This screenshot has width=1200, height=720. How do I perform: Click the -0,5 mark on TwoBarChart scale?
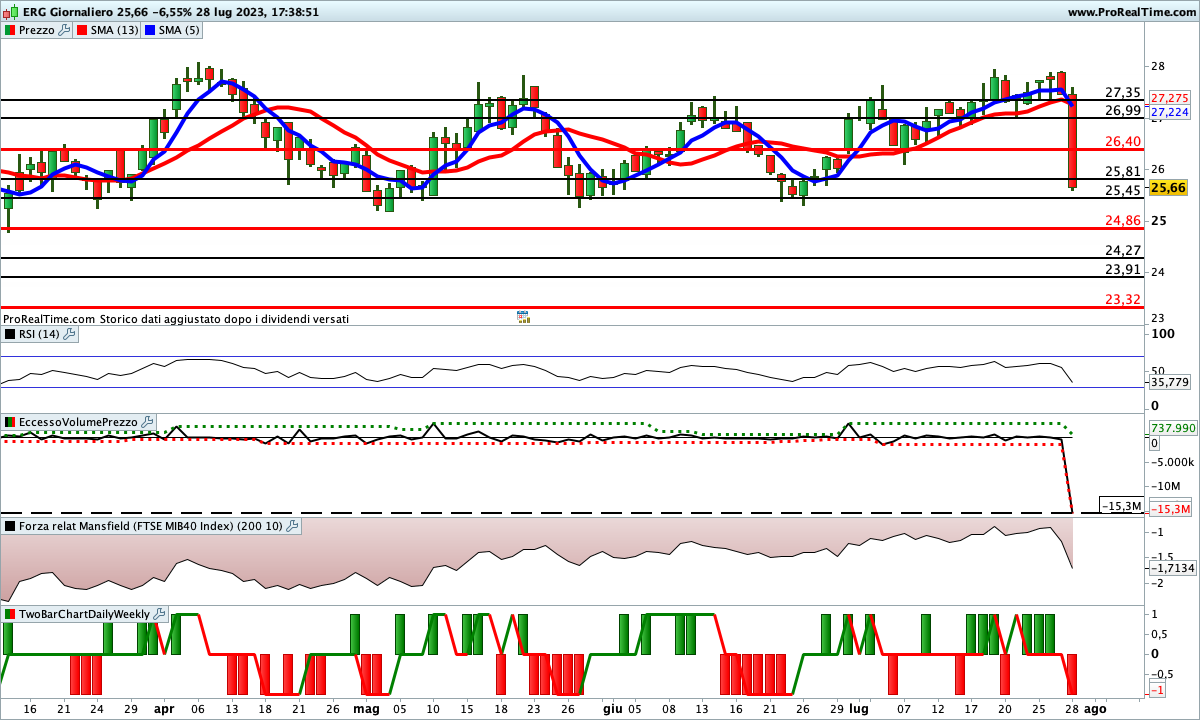(x=1162, y=673)
